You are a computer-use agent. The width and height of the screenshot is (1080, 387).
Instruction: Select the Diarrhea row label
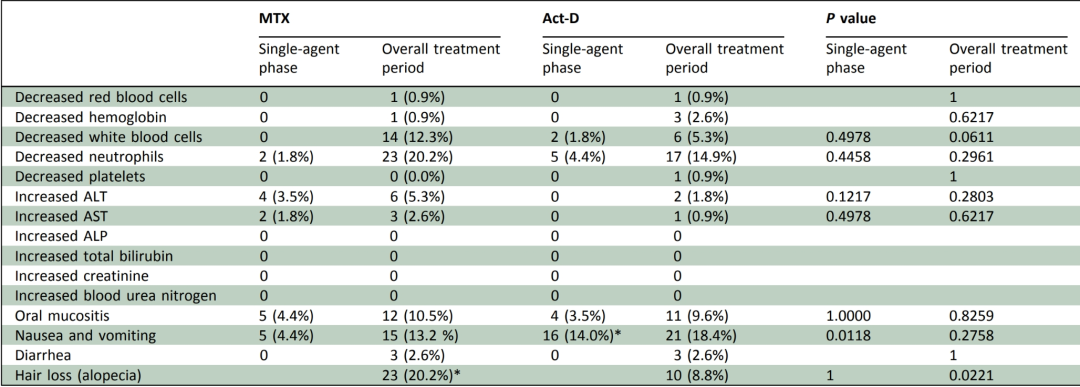pyautogui.click(x=41, y=357)
